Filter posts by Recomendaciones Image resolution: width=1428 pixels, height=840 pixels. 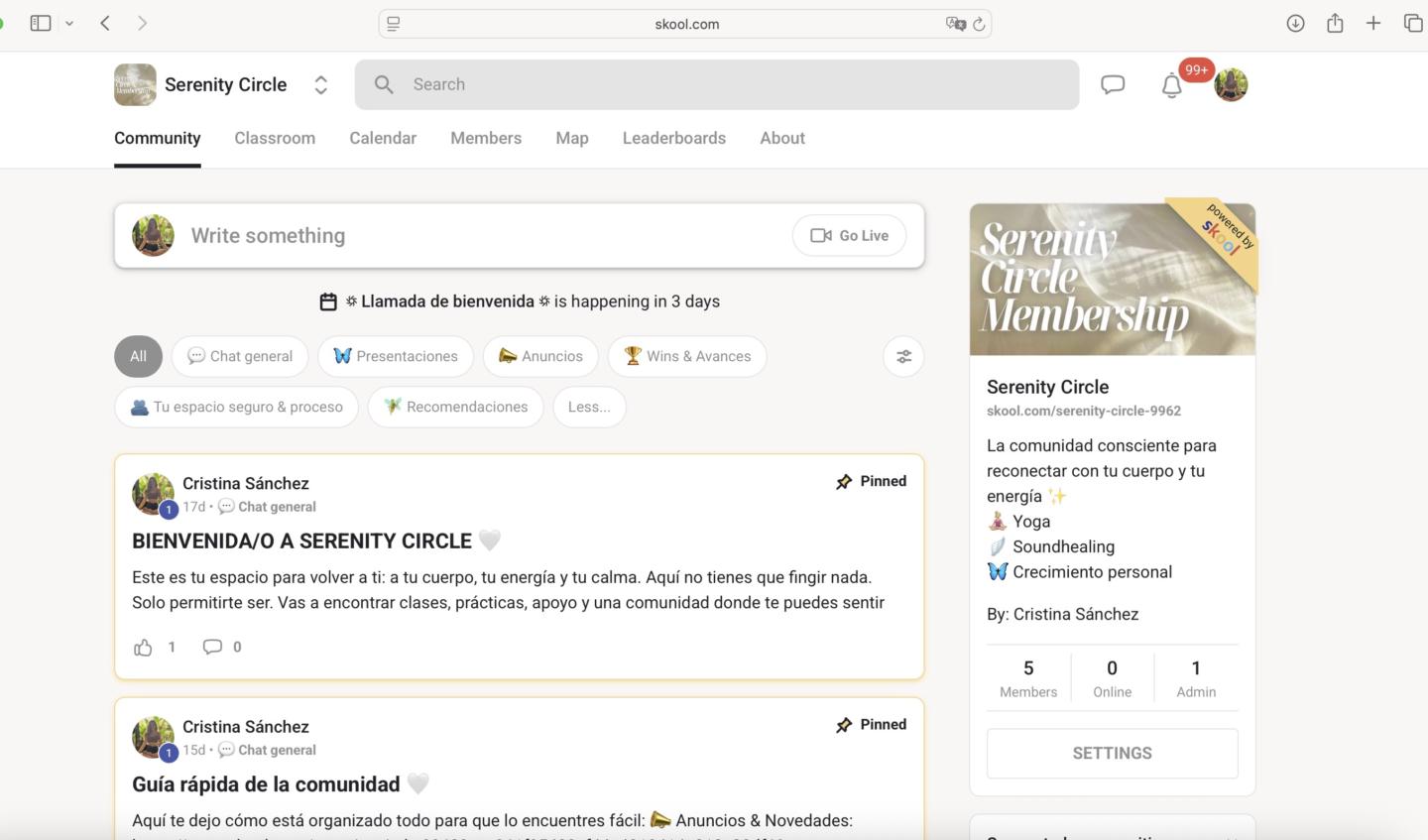coord(456,407)
